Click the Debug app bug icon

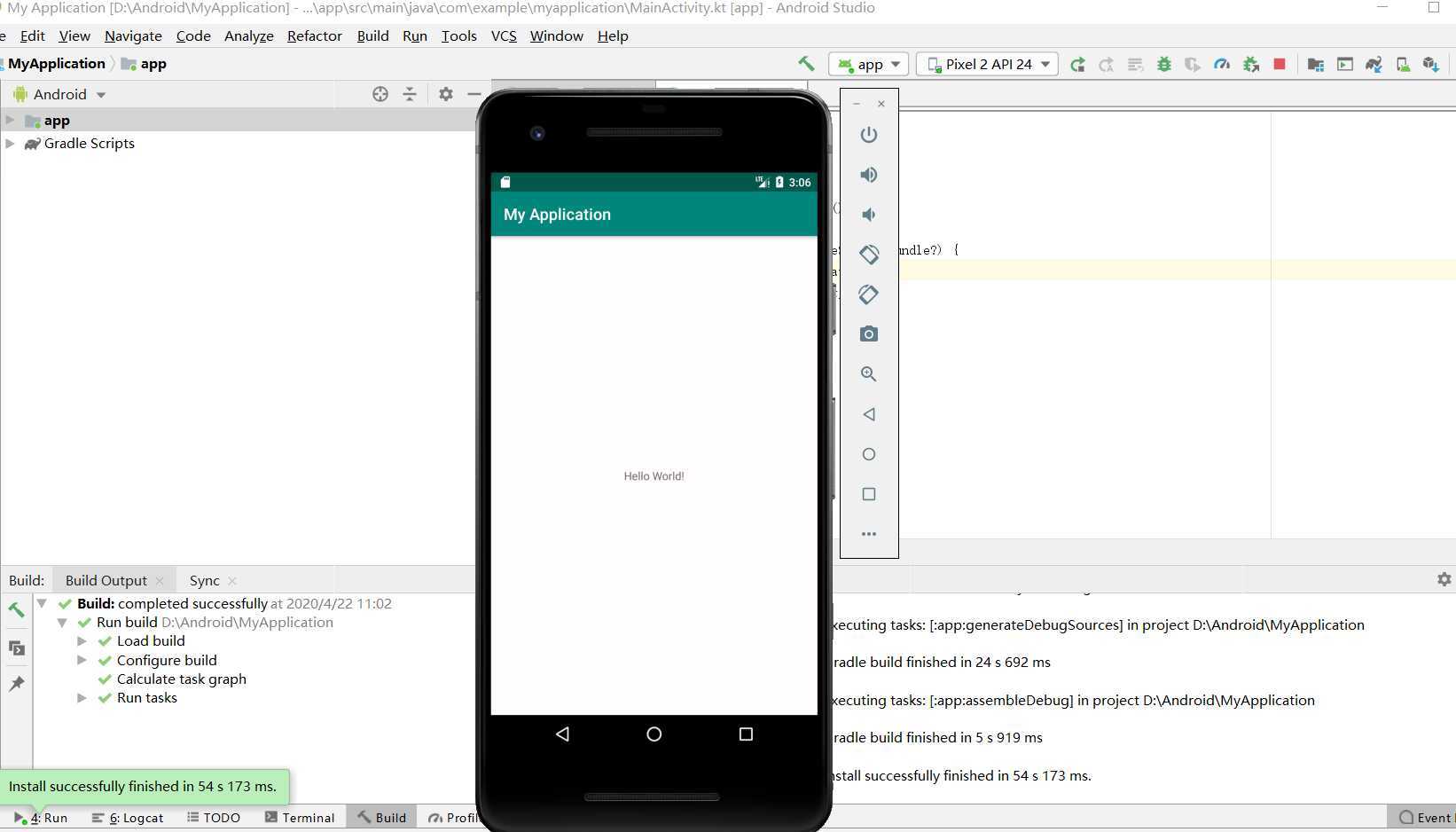coord(1164,64)
